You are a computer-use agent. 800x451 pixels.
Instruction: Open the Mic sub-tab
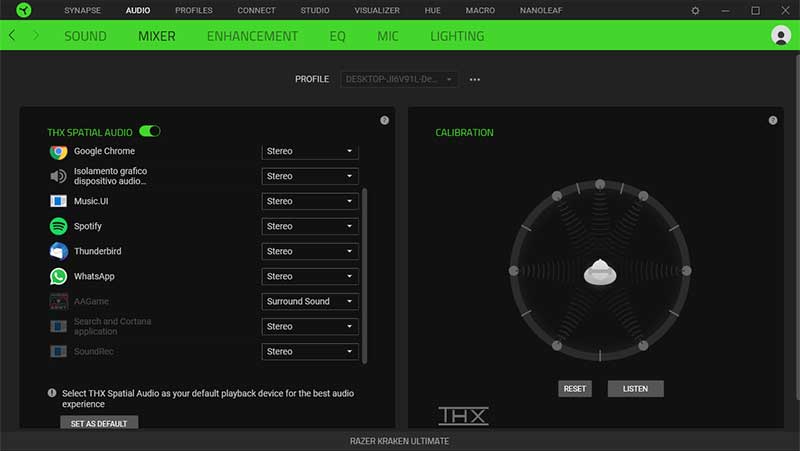point(388,36)
